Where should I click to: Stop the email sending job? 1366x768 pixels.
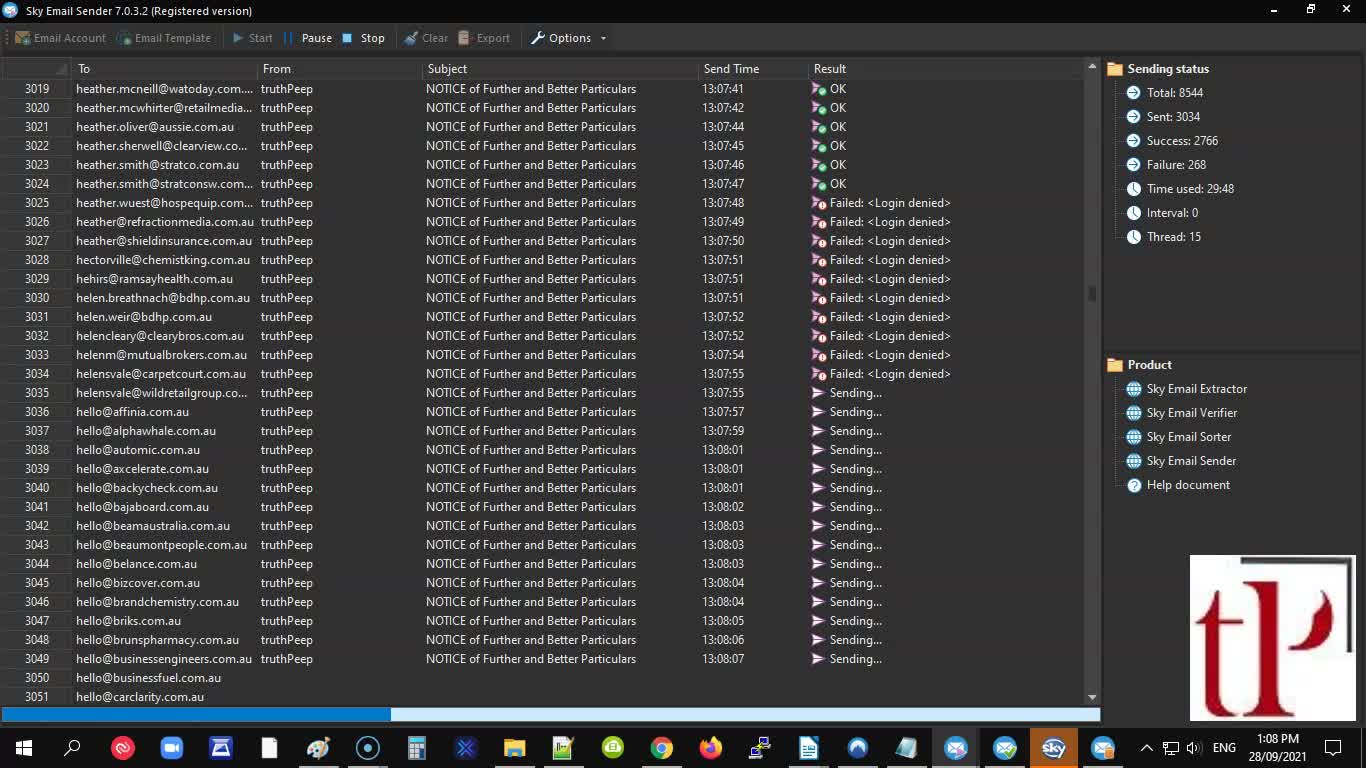[x=363, y=38]
